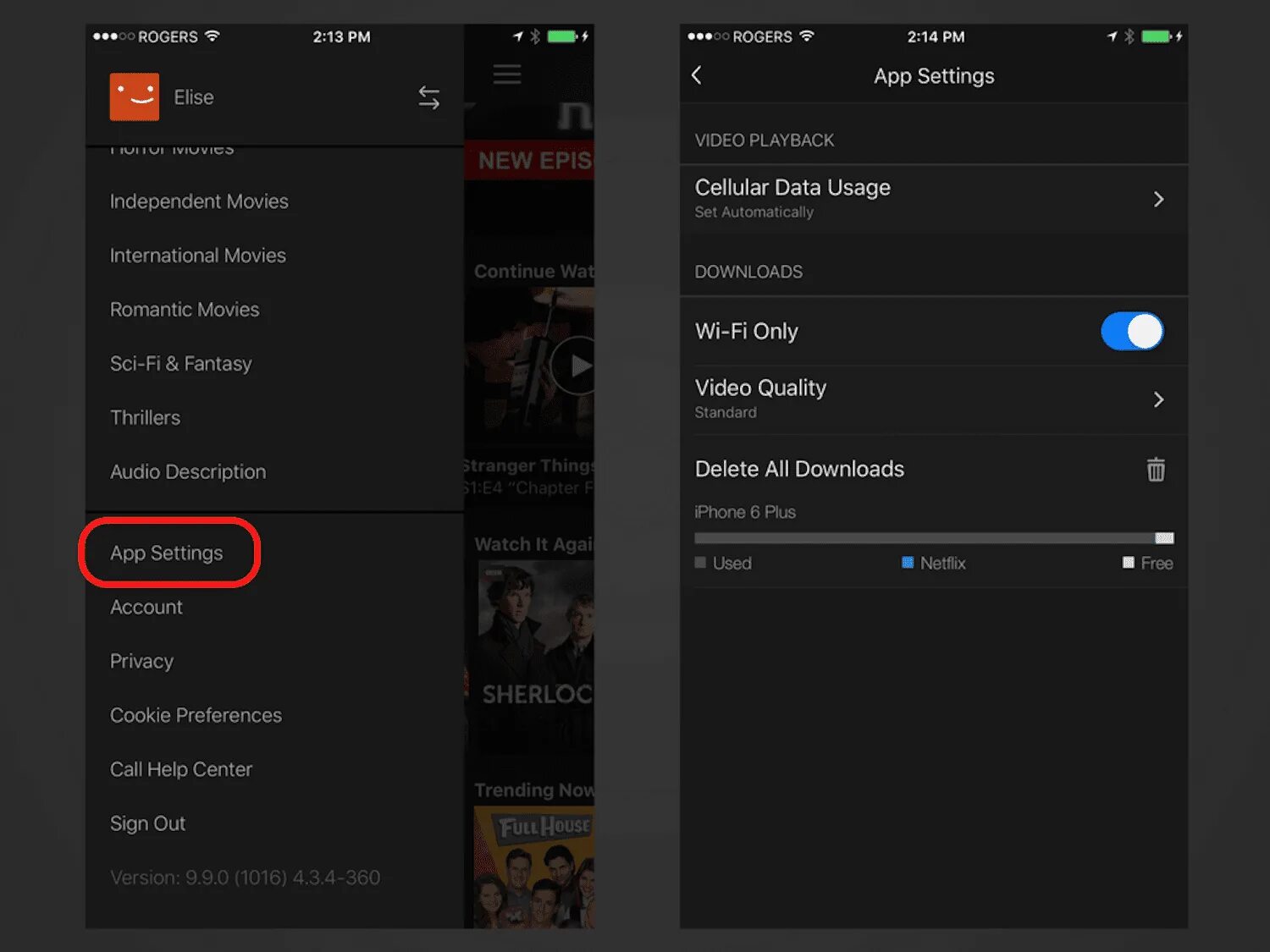Open the hamburger menu icon
Image resolution: width=1270 pixels, height=952 pixels.
(x=507, y=74)
